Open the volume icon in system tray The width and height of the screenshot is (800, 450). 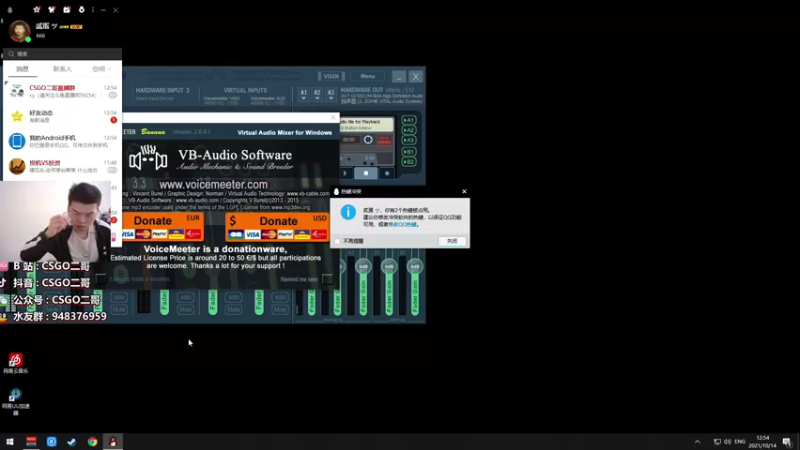[x=728, y=442]
